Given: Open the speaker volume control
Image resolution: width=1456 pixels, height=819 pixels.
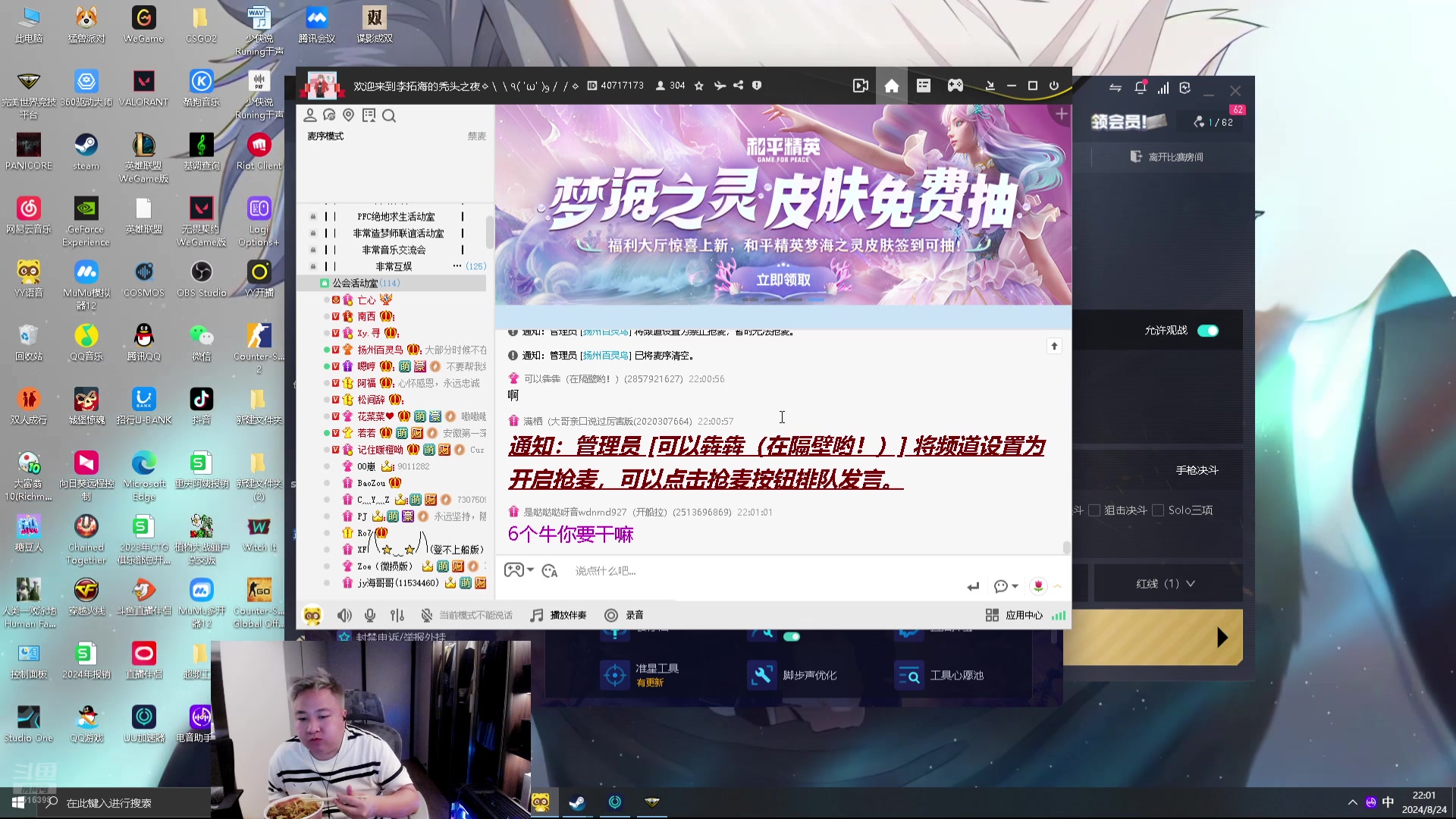Looking at the screenshot, I should [344, 616].
